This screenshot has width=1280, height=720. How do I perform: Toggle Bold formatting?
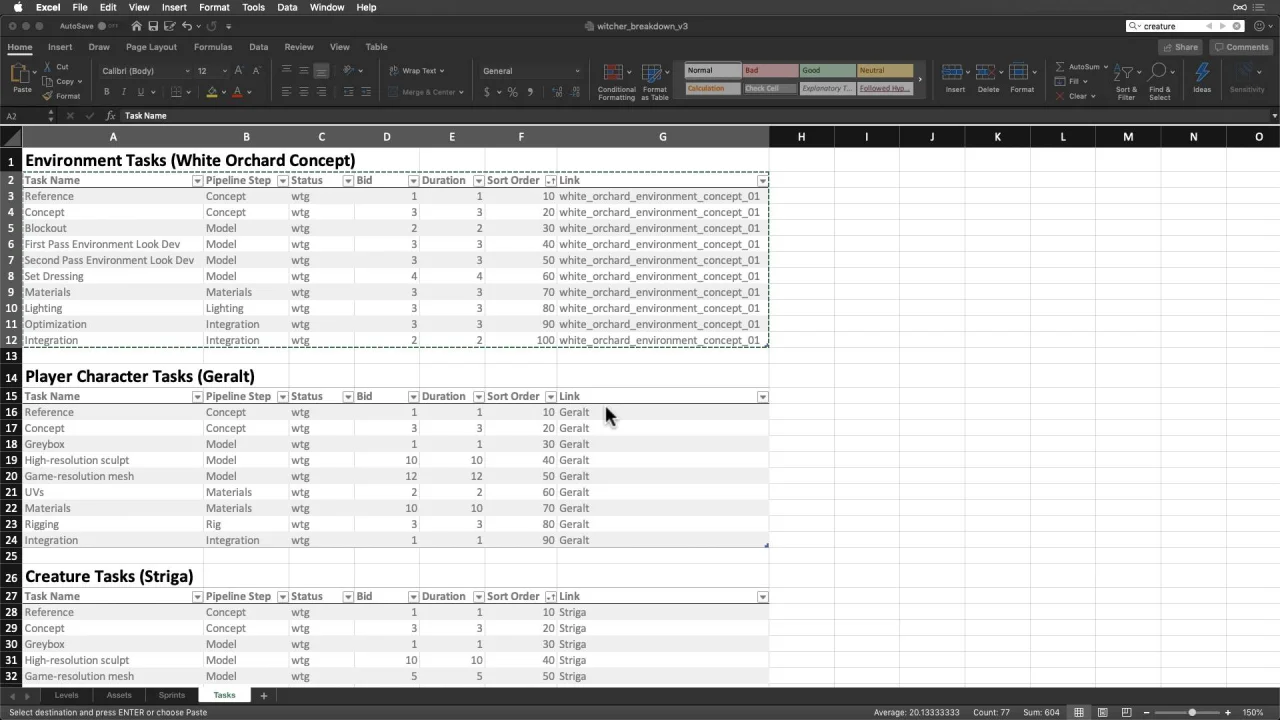(x=107, y=92)
